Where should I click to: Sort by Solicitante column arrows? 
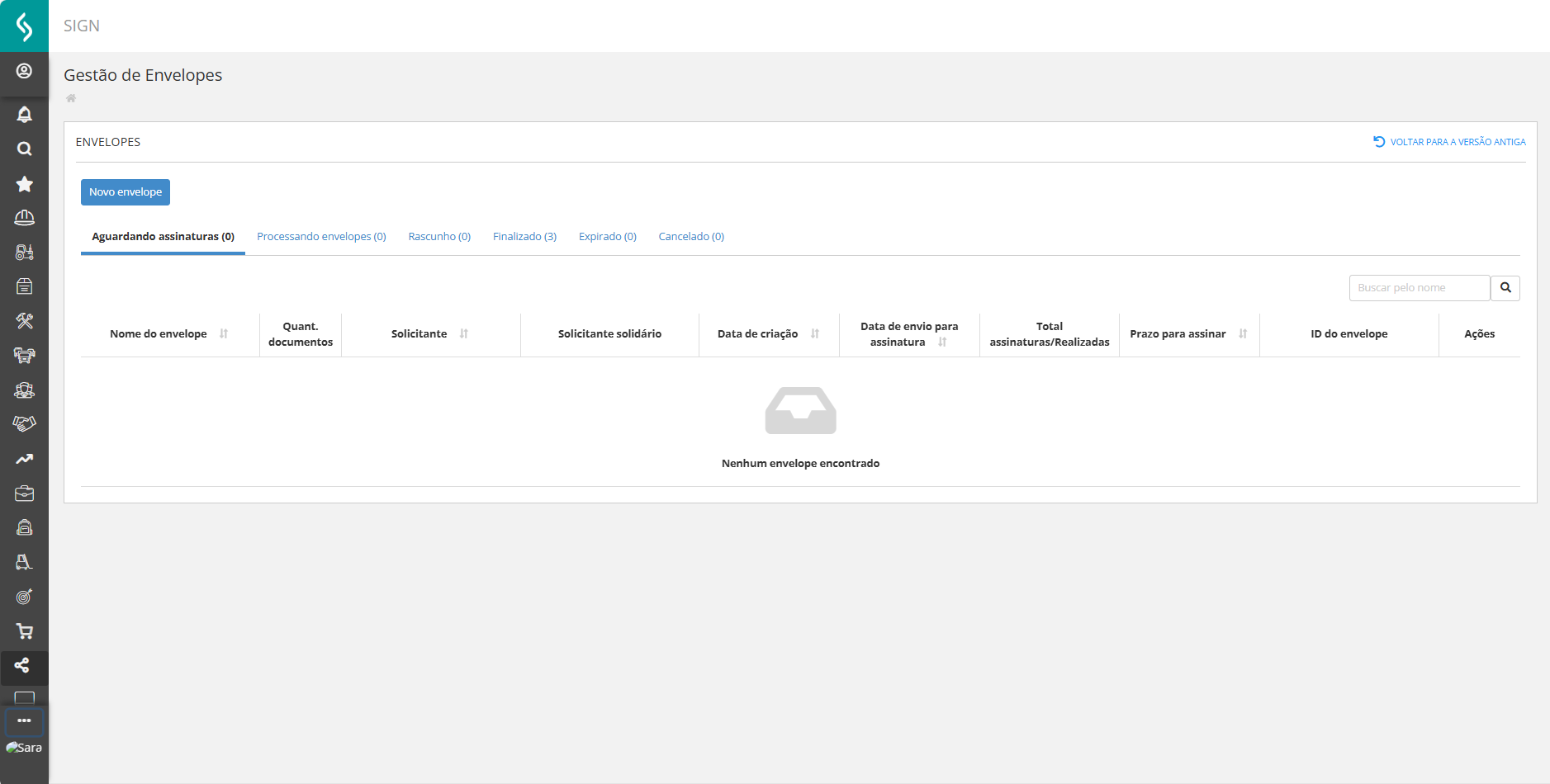tap(464, 334)
